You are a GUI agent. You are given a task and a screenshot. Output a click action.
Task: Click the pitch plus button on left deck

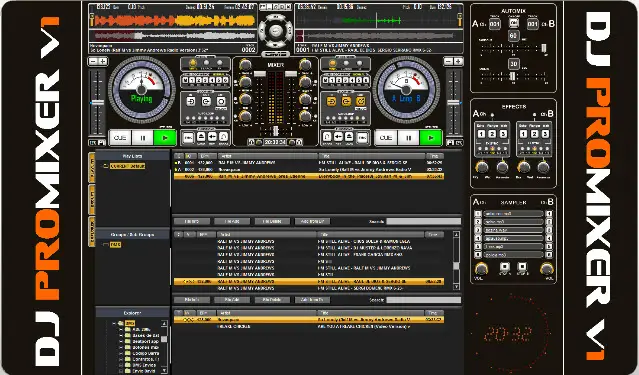tap(103, 62)
